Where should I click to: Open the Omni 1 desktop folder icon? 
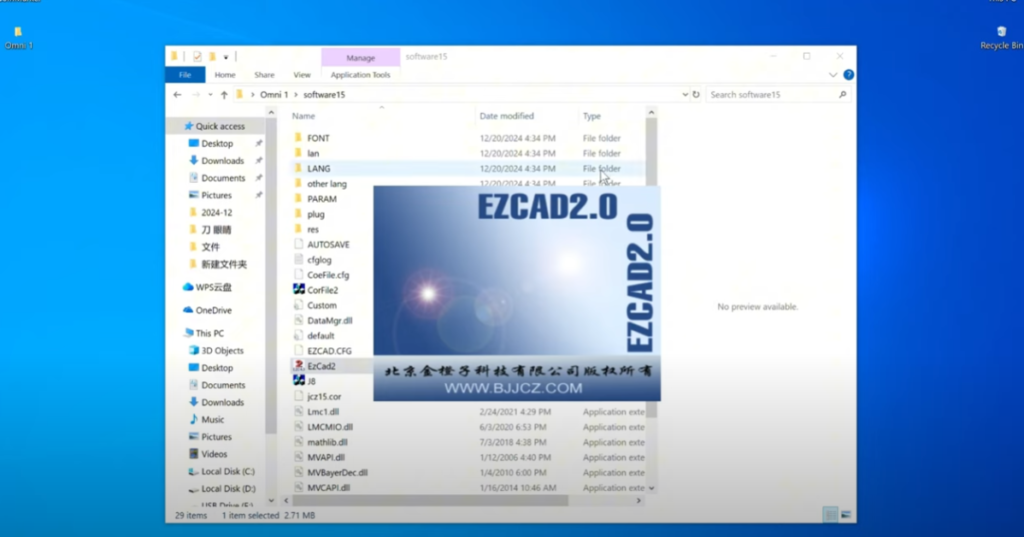[18, 33]
